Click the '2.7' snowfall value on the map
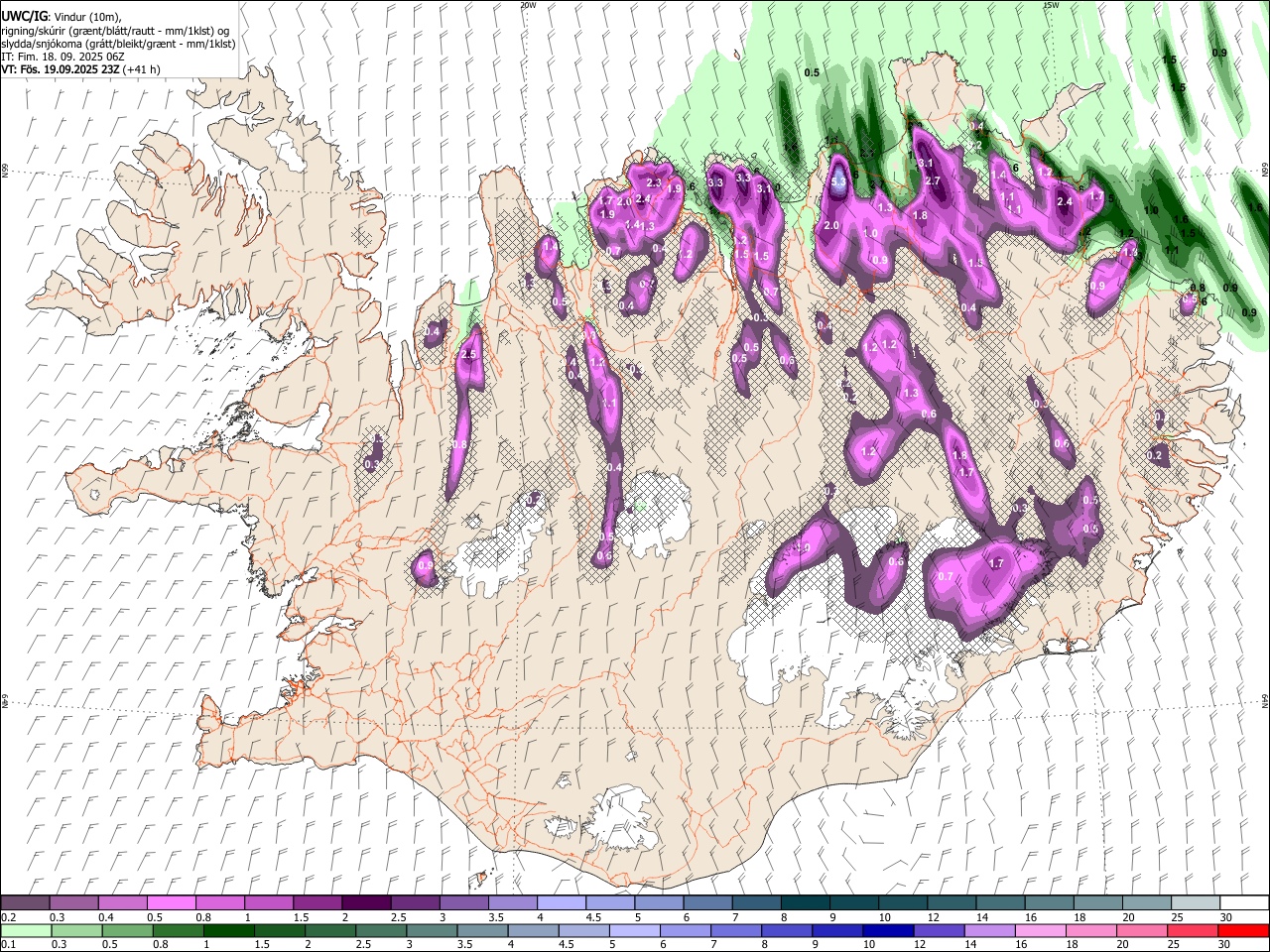Image resolution: width=1270 pixels, height=952 pixels. [933, 181]
